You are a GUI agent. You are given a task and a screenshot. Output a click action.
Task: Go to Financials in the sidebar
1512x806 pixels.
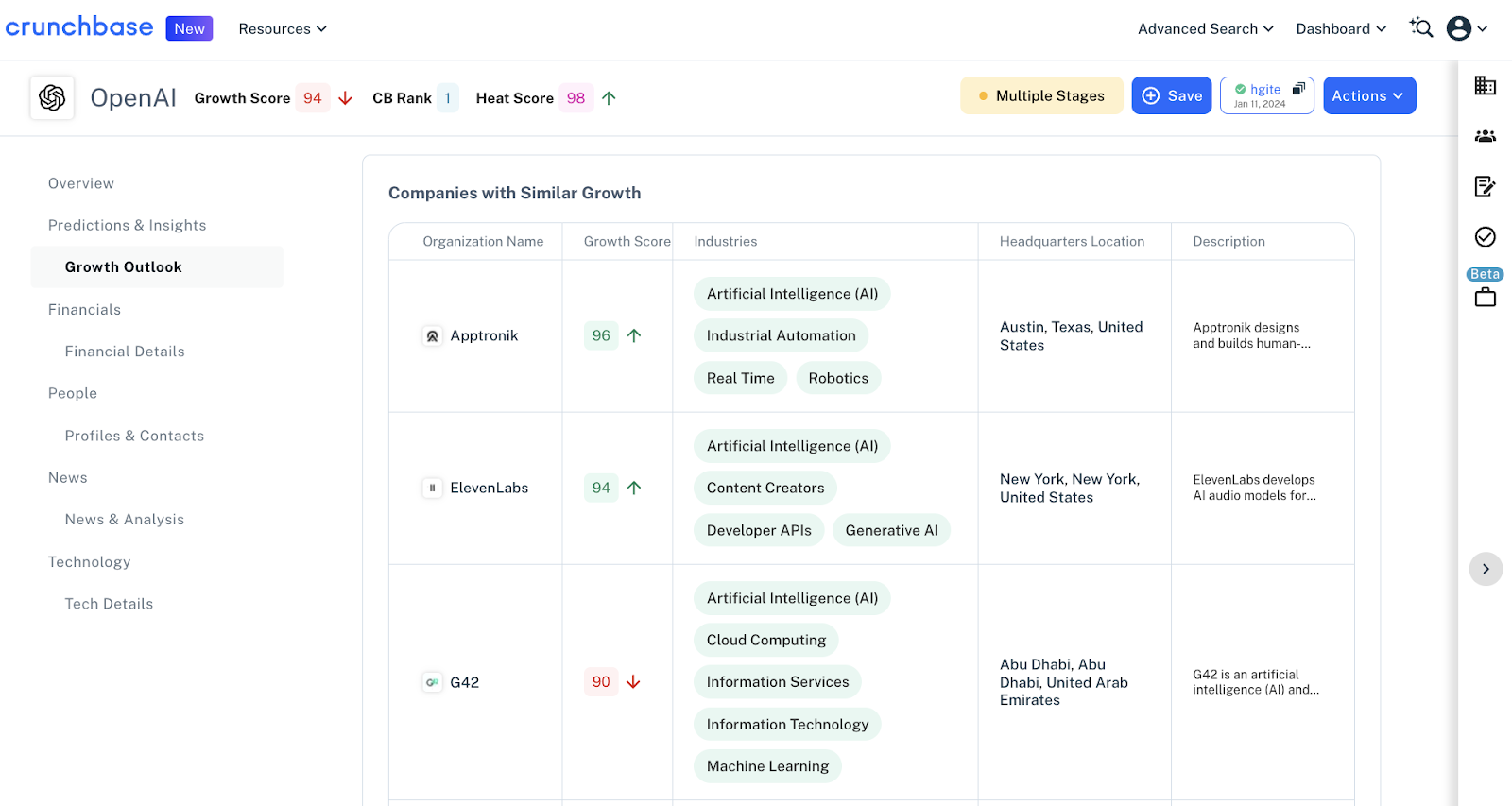tap(85, 310)
